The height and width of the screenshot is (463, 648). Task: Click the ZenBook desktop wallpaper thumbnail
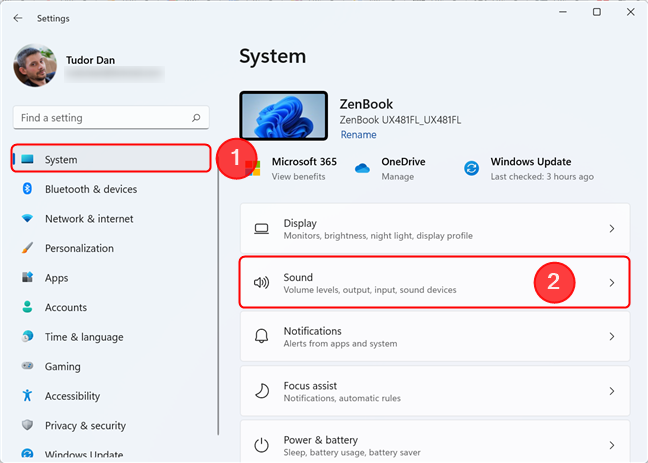click(x=284, y=116)
